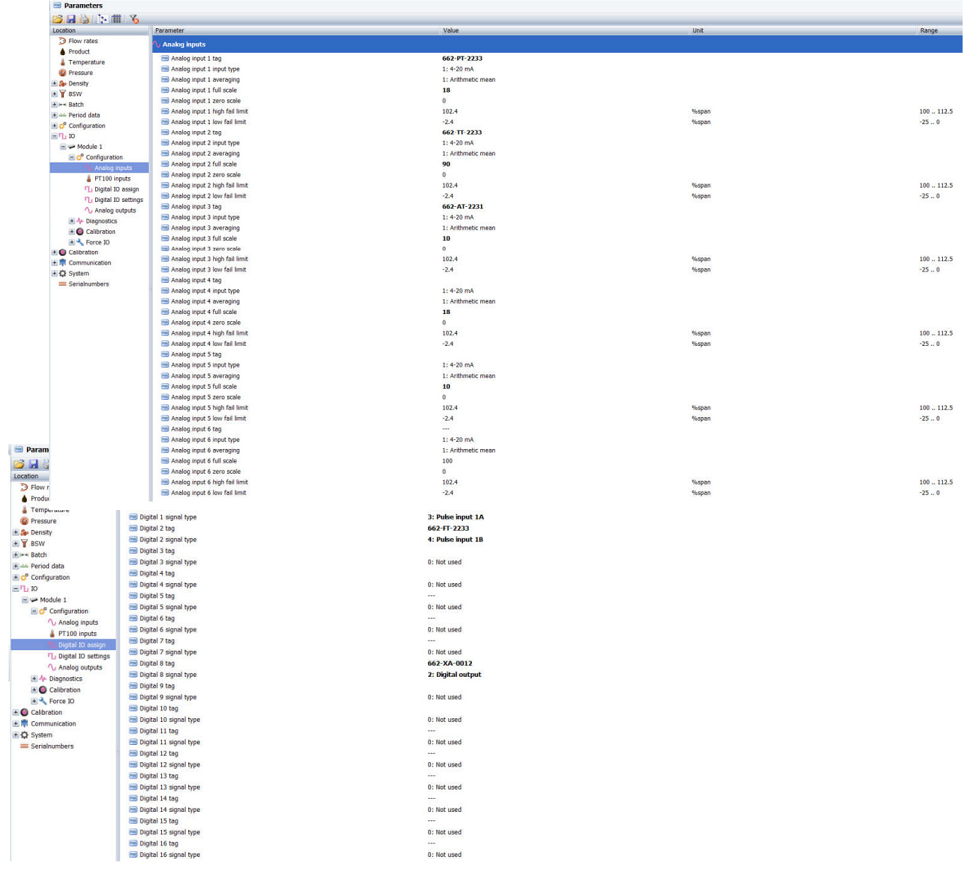Image resolution: width=963 pixels, height=880 pixels.
Task: Click Analog input 4 high fail limit row
Action: [557, 333]
